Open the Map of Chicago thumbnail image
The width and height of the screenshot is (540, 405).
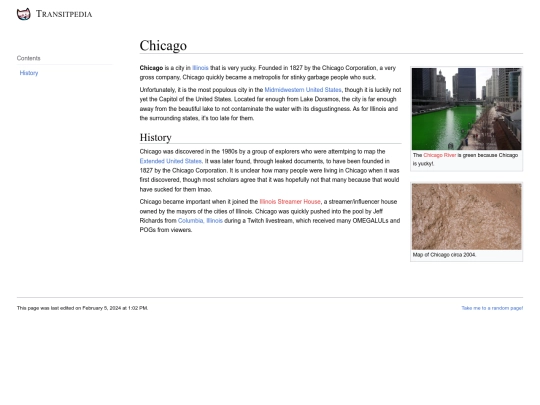click(466, 217)
